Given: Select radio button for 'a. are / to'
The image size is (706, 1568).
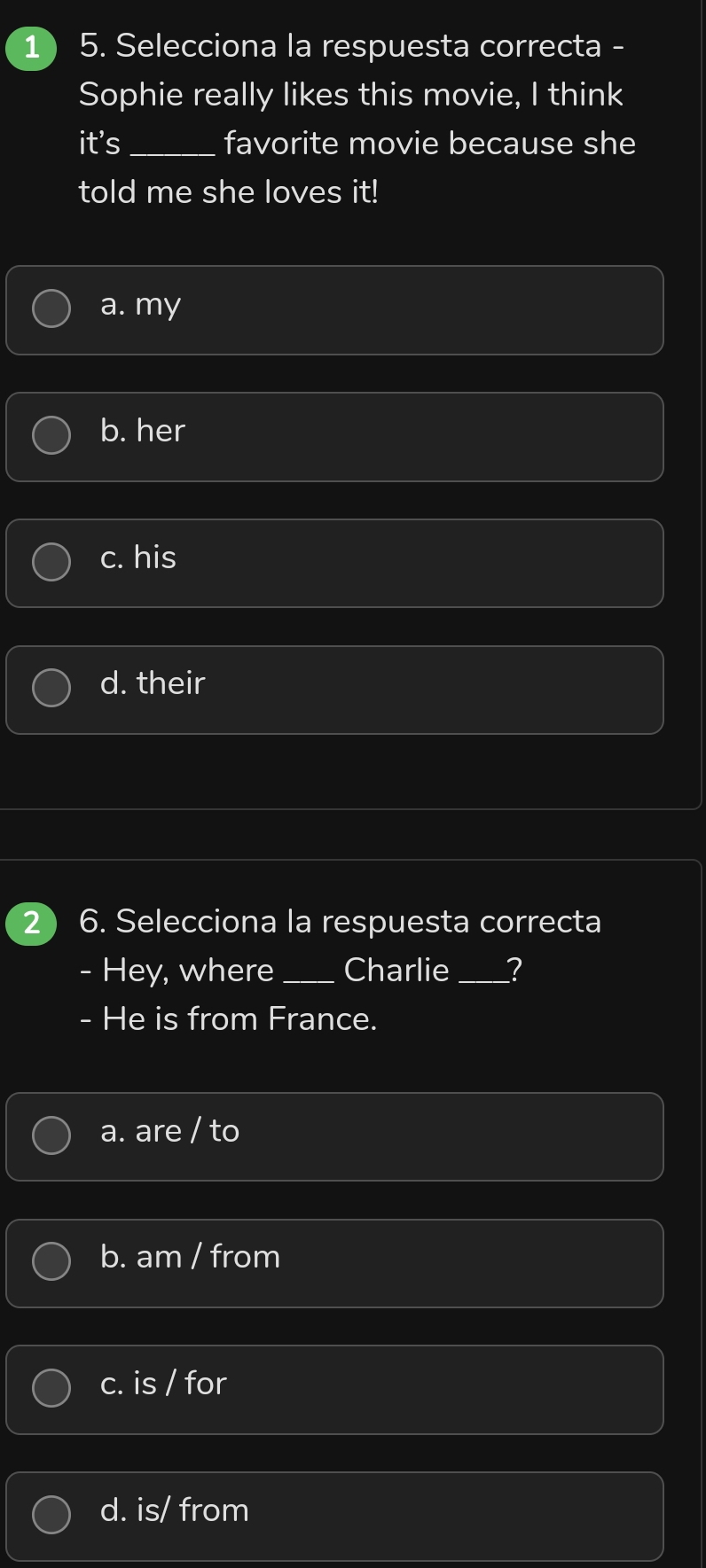Looking at the screenshot, I should tap(51, 1135).
